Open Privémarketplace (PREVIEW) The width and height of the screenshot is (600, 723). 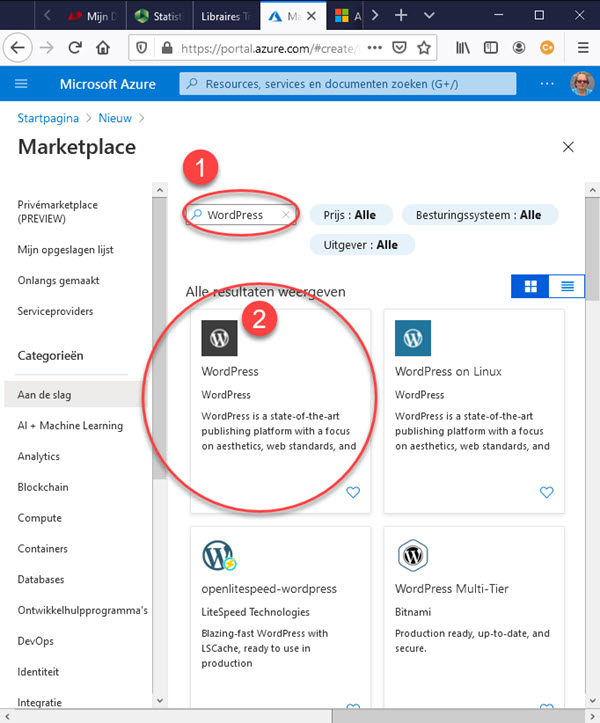click(x=58, y=212)
